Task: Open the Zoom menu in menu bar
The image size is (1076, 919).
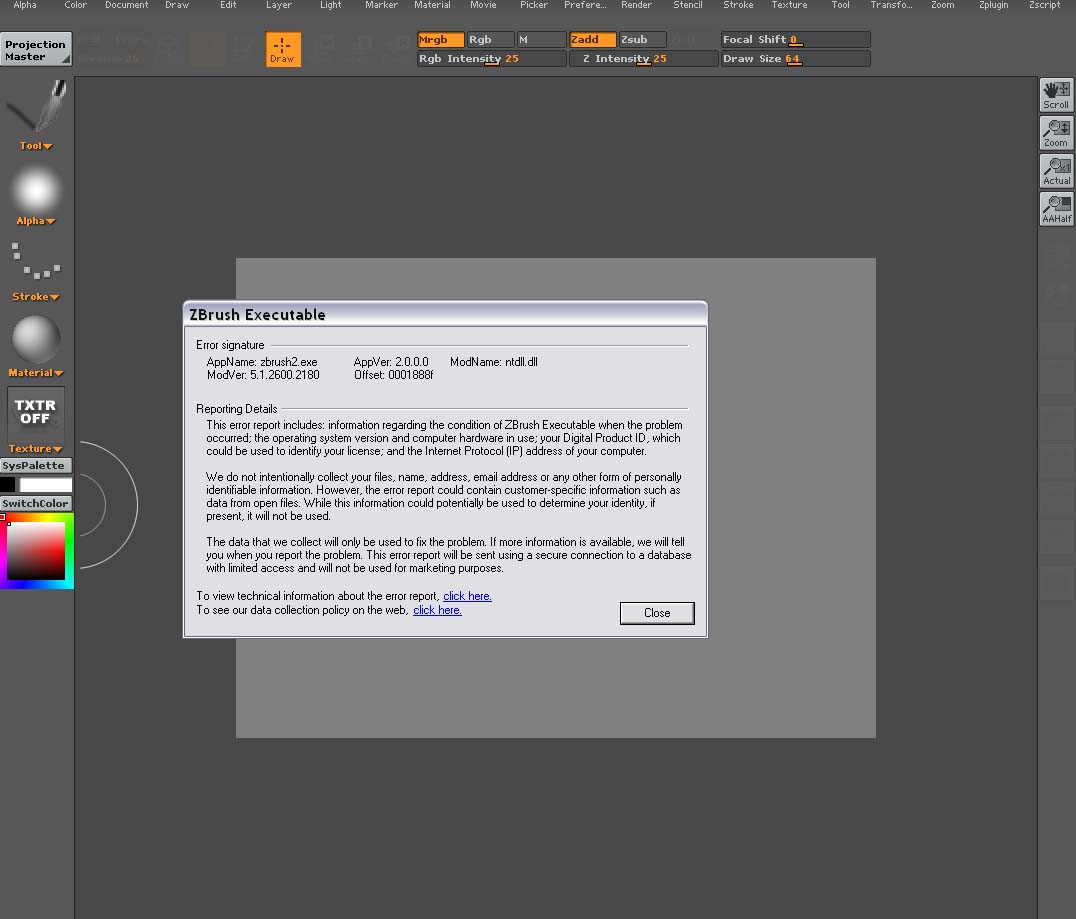Action: pyautogui.click(x=943, y=5)
